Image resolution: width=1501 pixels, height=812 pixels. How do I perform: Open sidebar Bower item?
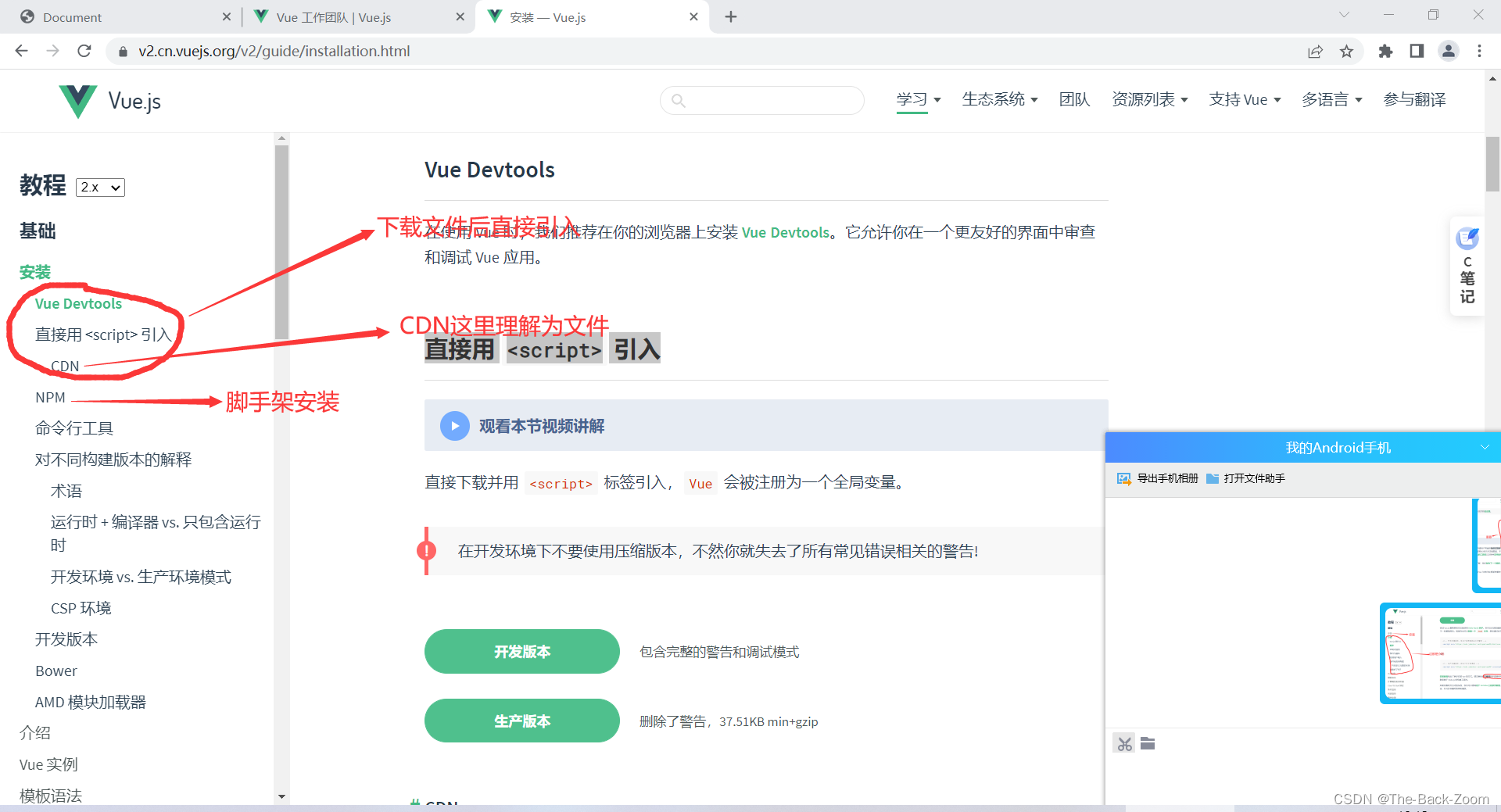pos(56,671)
